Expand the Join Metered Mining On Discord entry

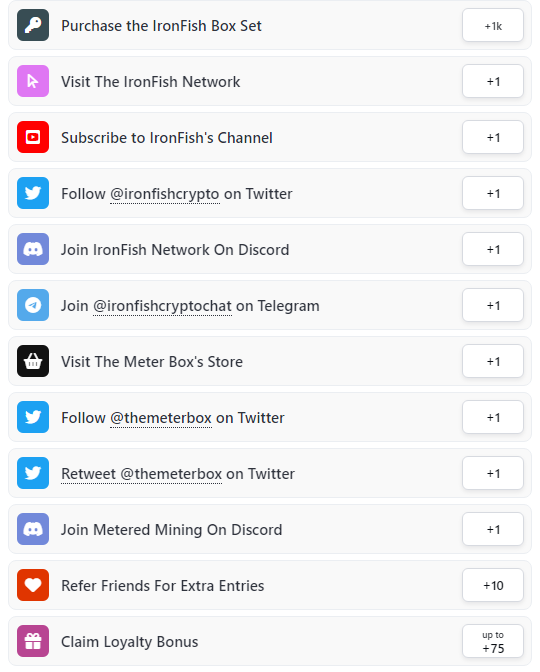[270, 529]
